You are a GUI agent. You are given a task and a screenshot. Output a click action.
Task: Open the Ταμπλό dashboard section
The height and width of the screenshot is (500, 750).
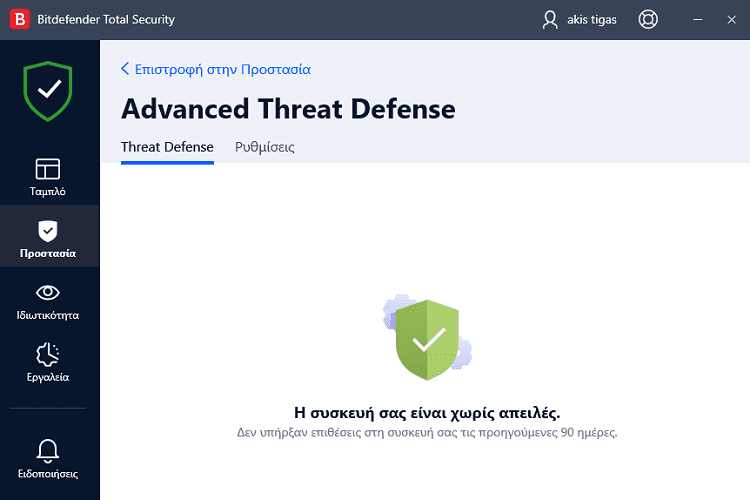(x=48, y=178)
